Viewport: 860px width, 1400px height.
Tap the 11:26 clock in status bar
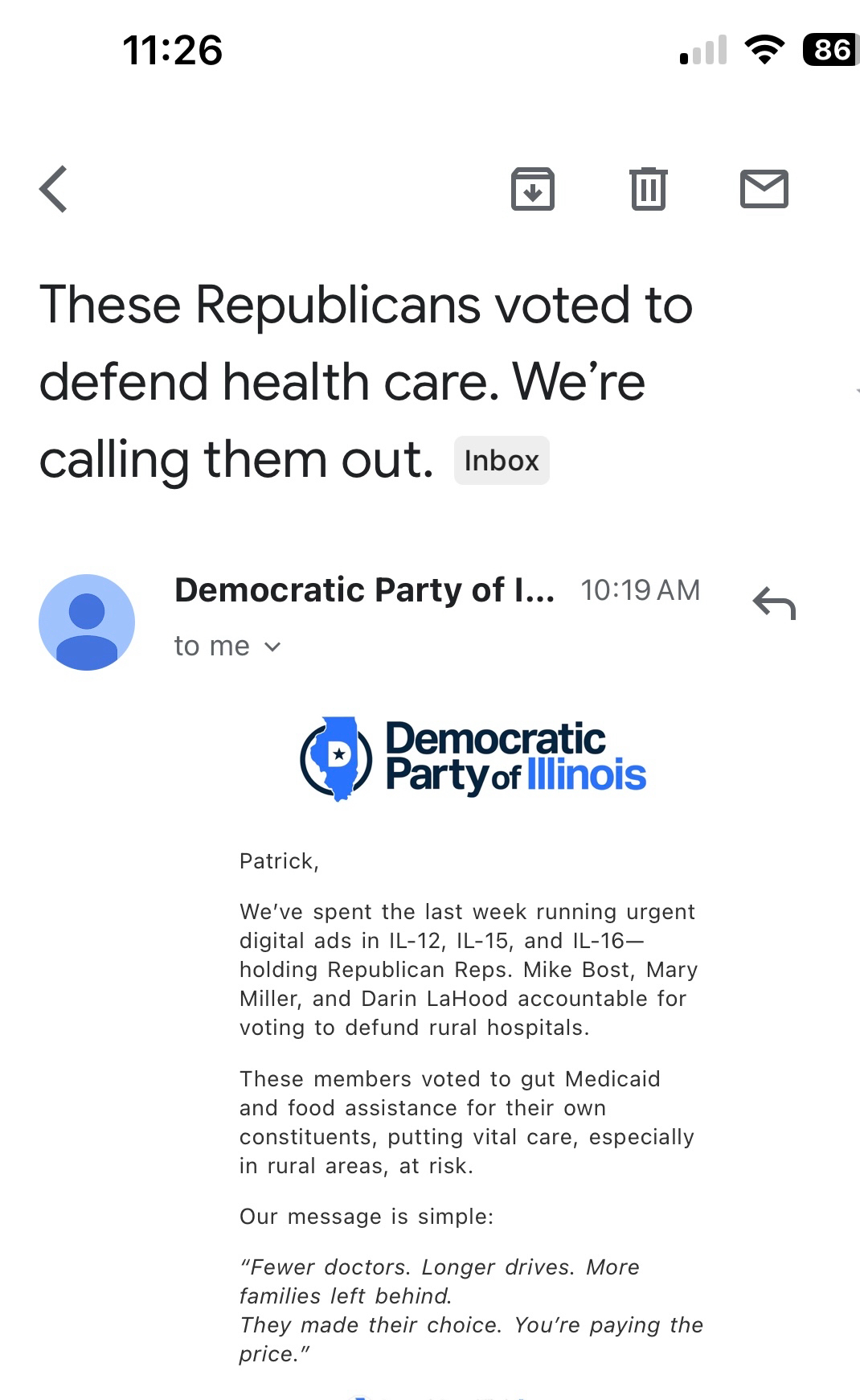click(172, 50)
